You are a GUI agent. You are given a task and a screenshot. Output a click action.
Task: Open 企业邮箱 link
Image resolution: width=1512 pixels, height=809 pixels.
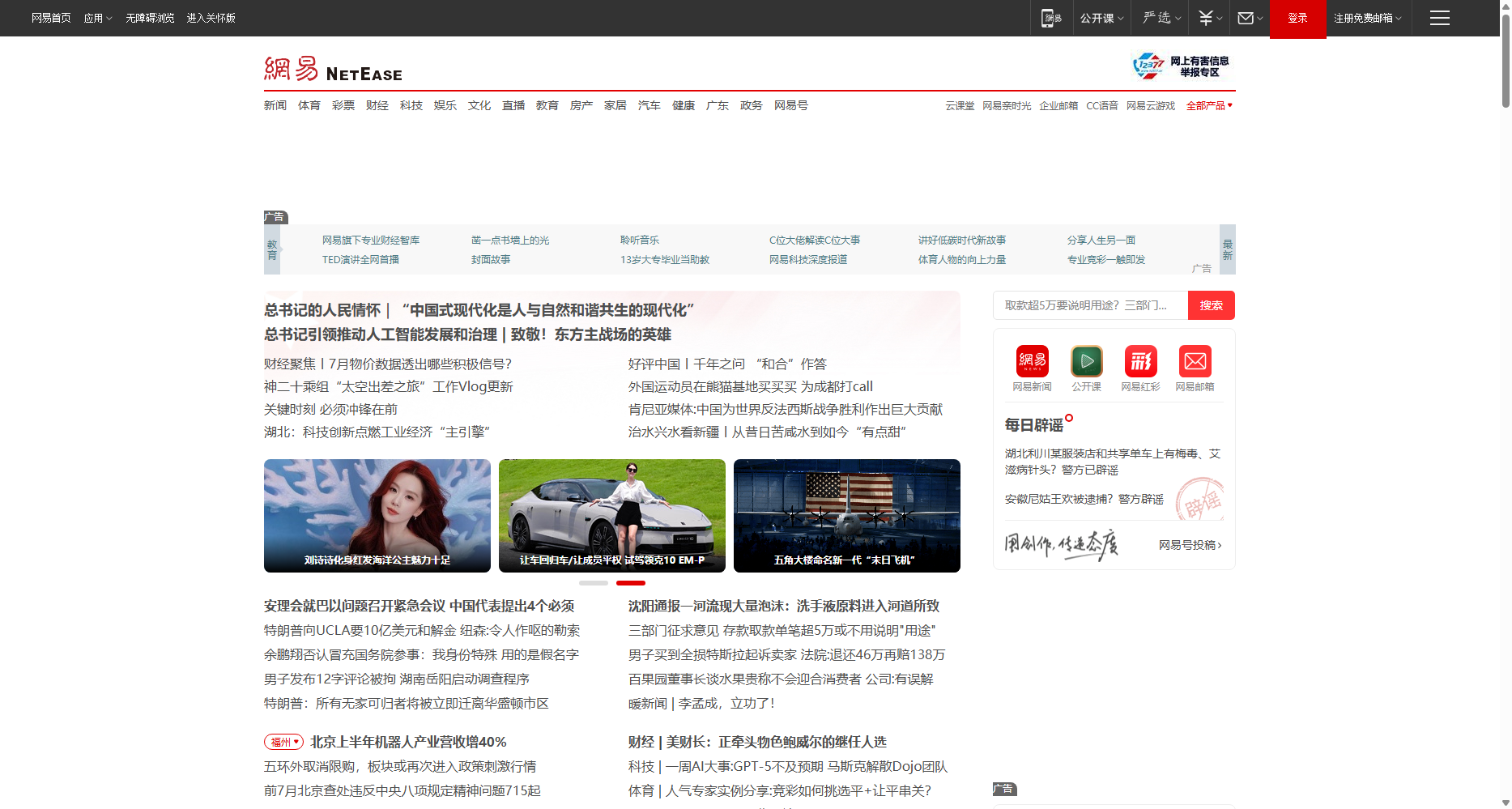click(x=1058, y=106)
